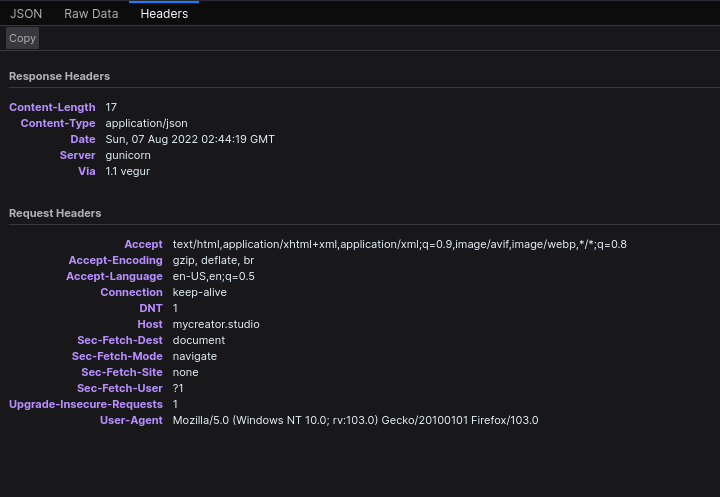The width and height of the screenshot is (720, 497).
Task: Select the Headers tab
Action: [164, 14]
